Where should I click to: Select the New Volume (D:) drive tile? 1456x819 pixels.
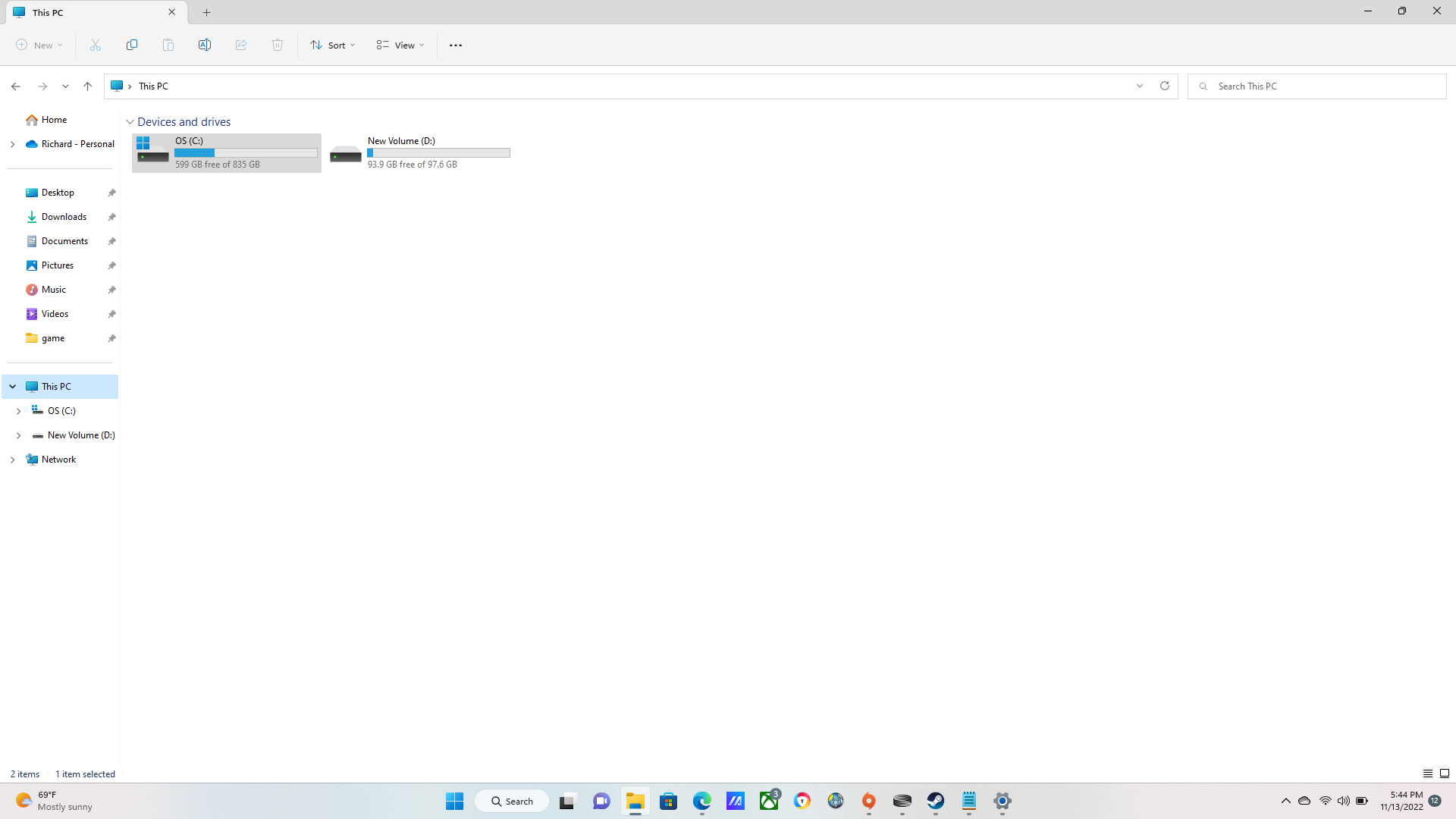pos(420,153)
